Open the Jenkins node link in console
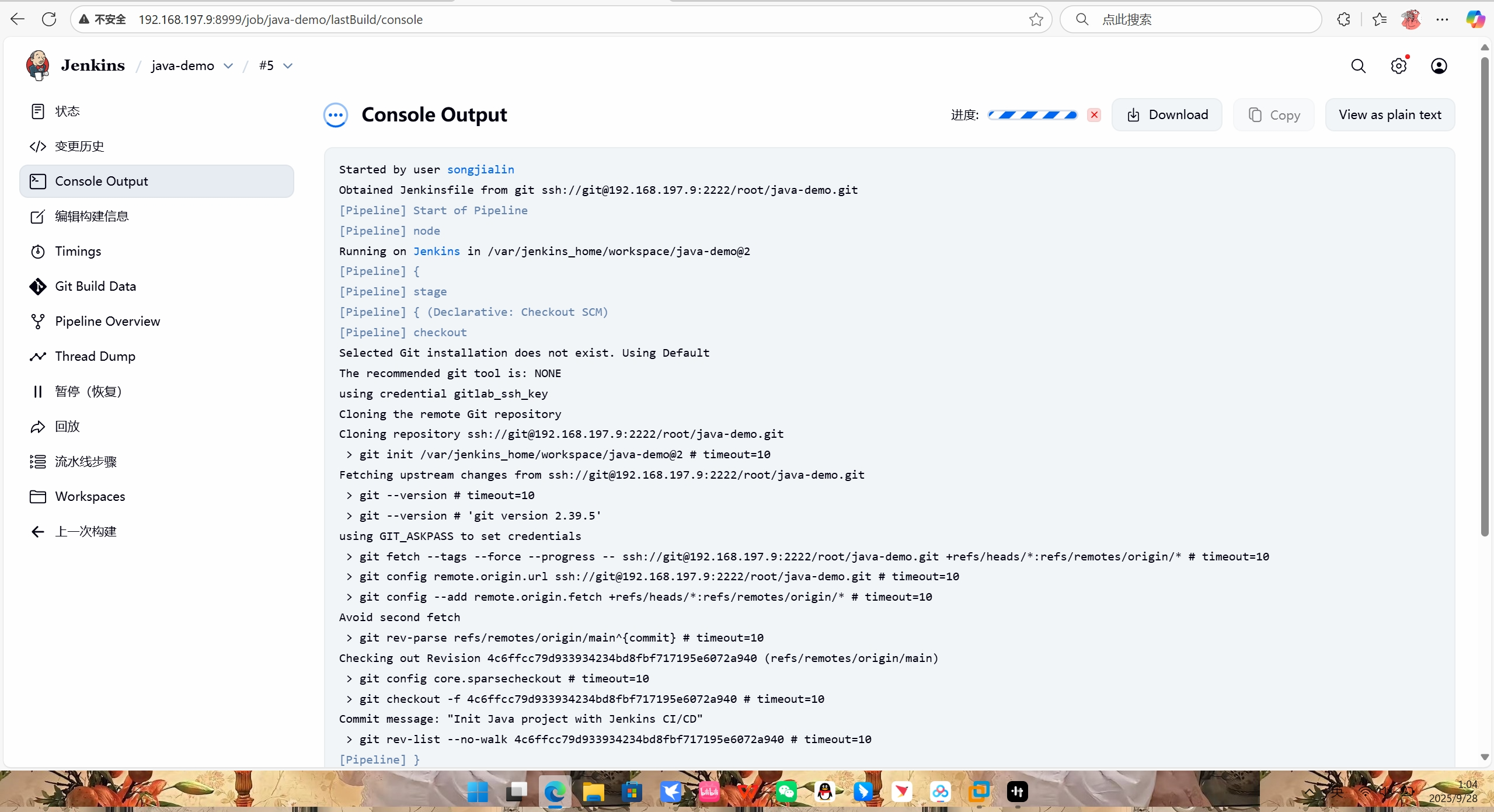The width and height of the screenshot is (1494, 812). point(437,251)
